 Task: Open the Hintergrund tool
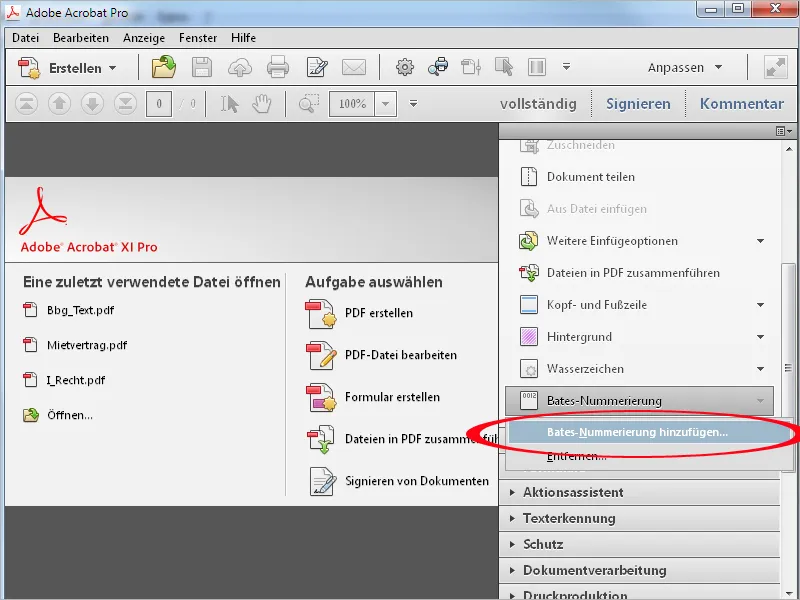(x=578, y=336)
